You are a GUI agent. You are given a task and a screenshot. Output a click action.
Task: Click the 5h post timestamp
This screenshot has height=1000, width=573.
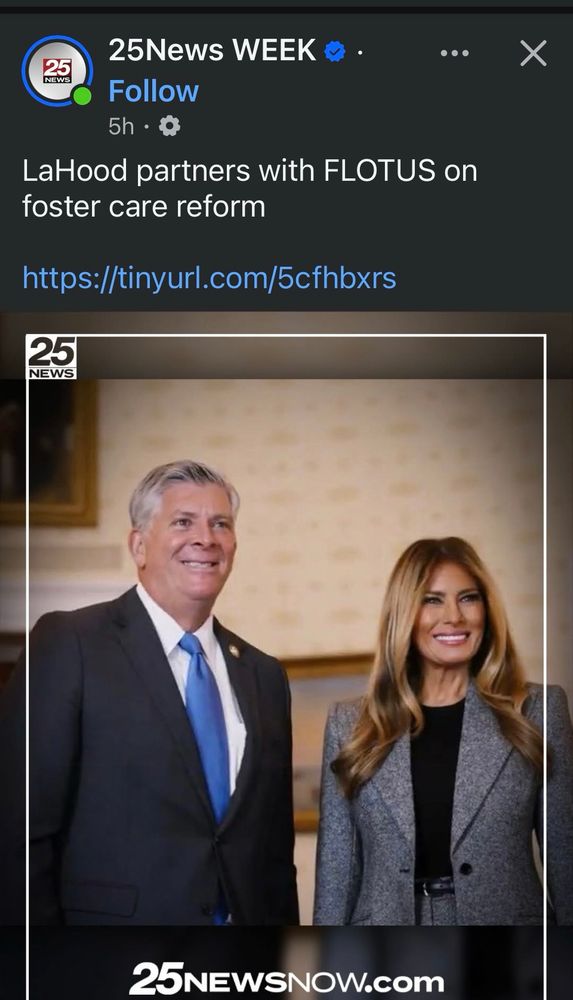pos(121,126)
